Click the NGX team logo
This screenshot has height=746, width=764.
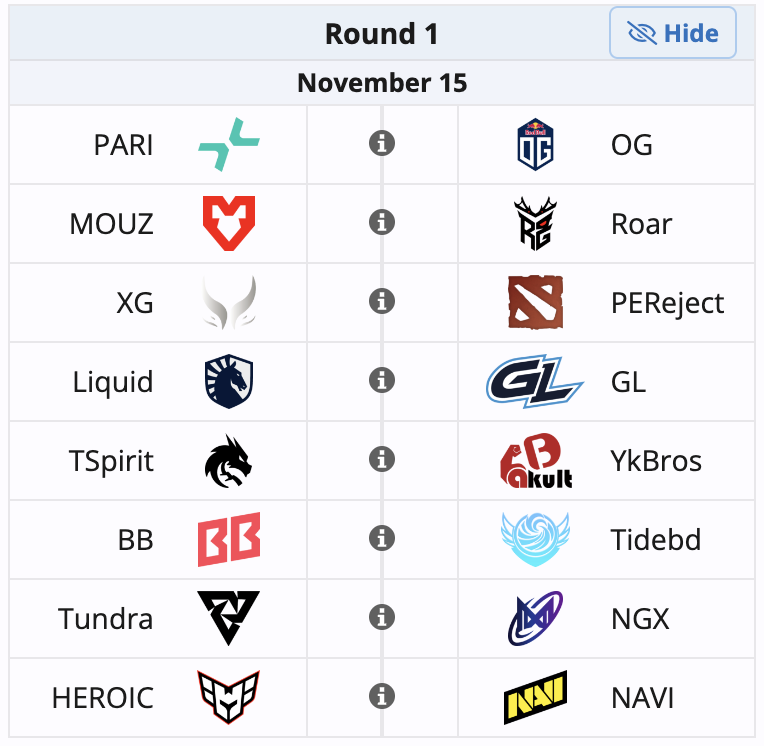[x=535, y=618]
